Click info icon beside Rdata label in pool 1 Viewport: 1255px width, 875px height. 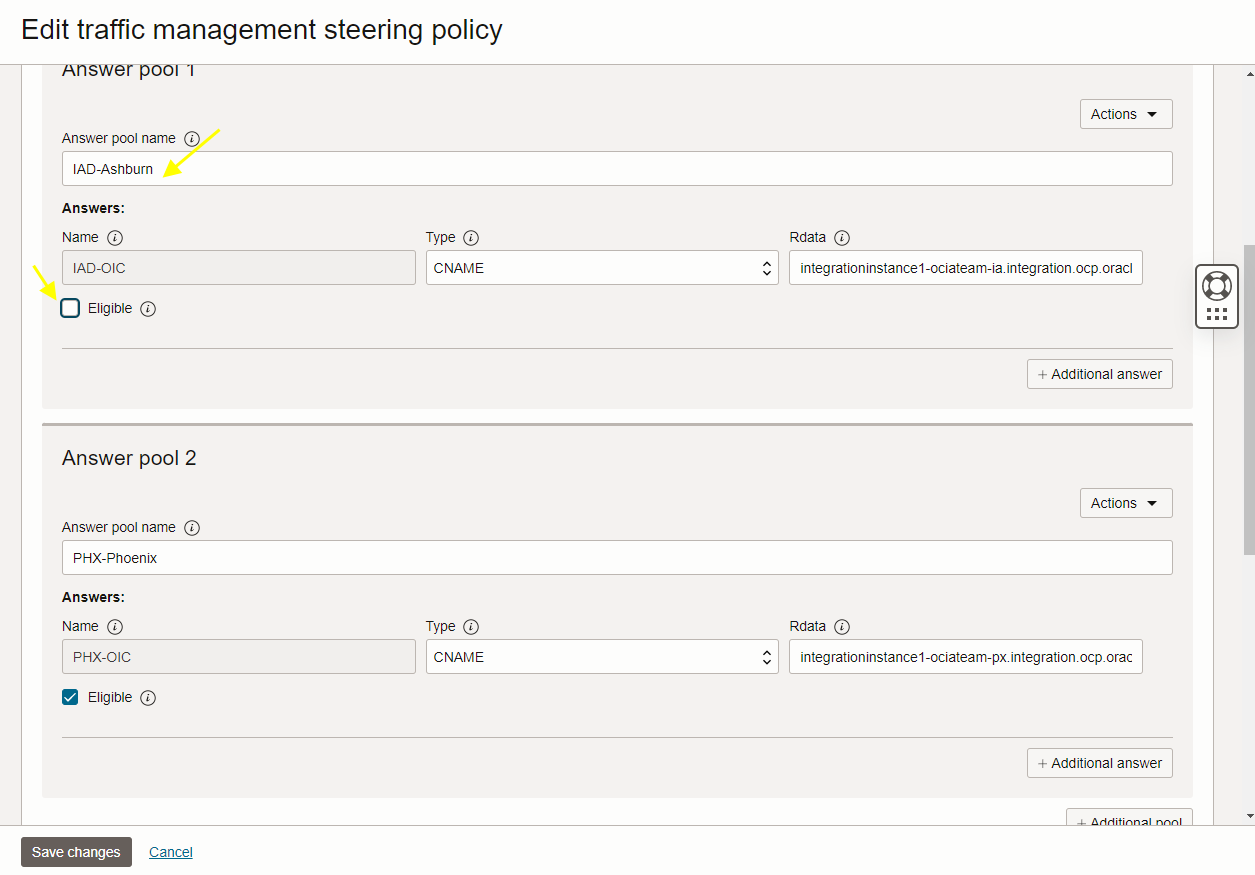click(842, 238)
